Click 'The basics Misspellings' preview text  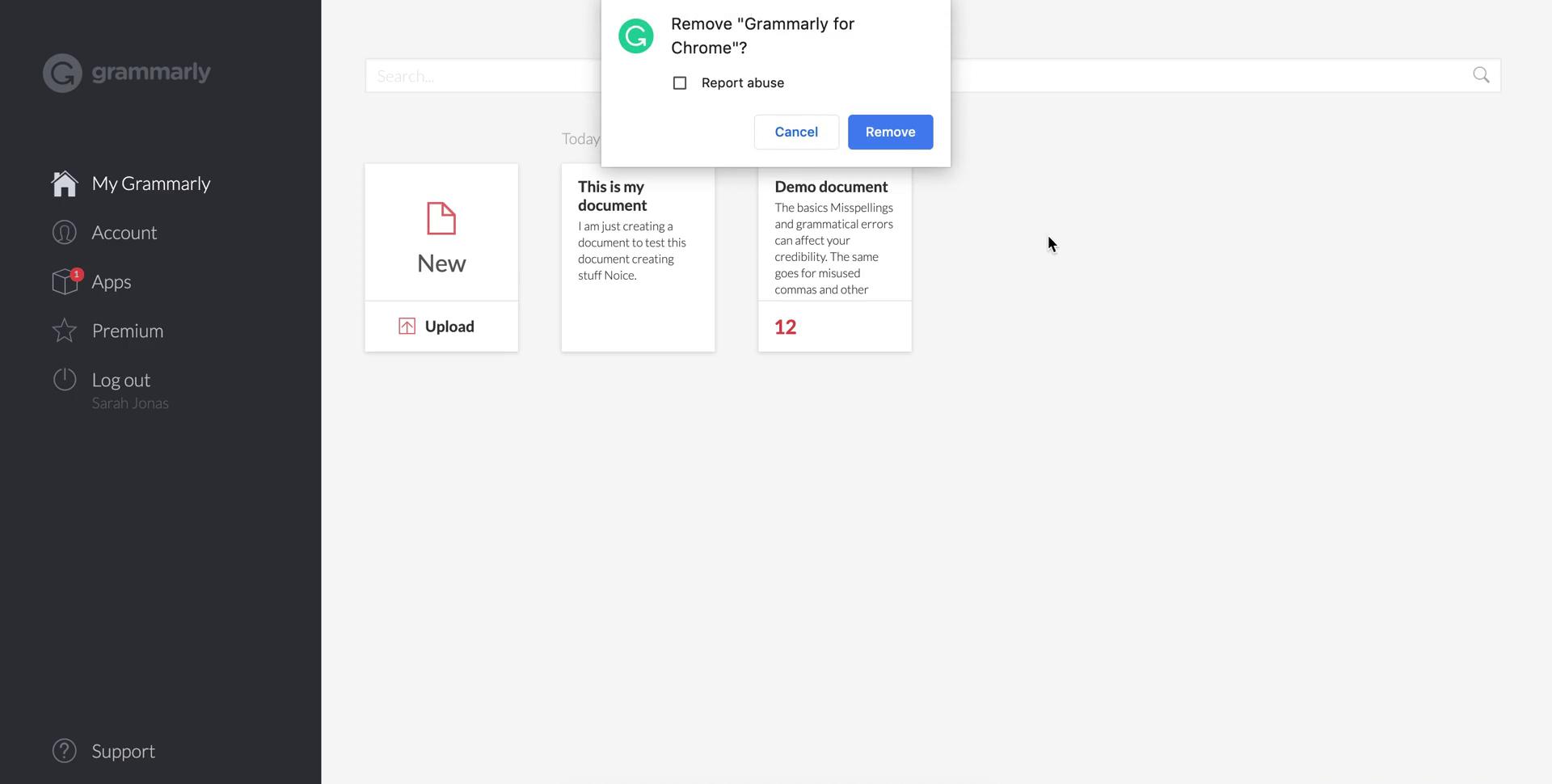833,248
